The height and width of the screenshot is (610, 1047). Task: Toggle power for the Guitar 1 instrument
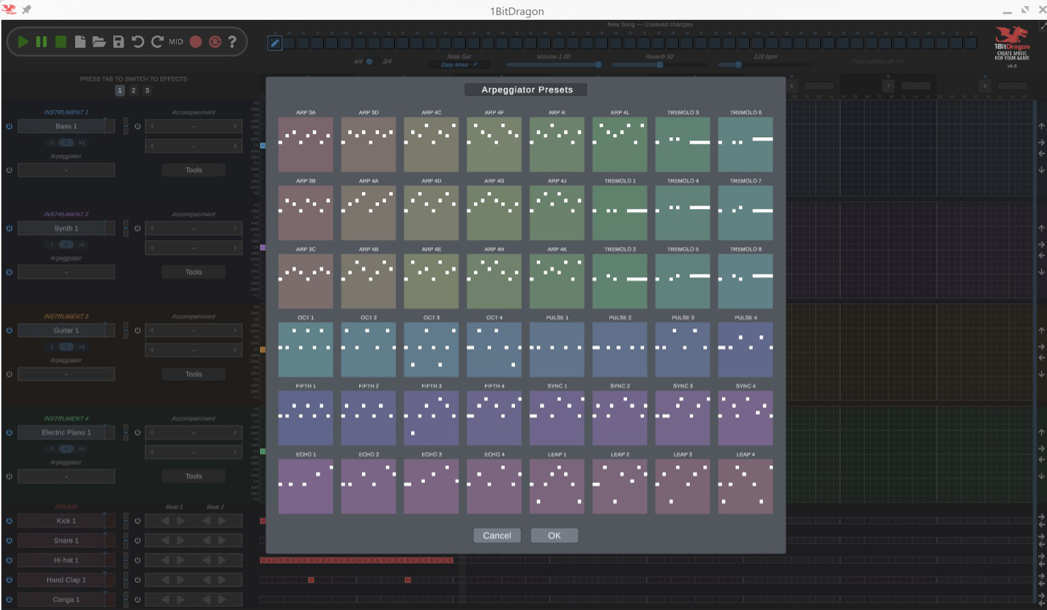point(9,330)
